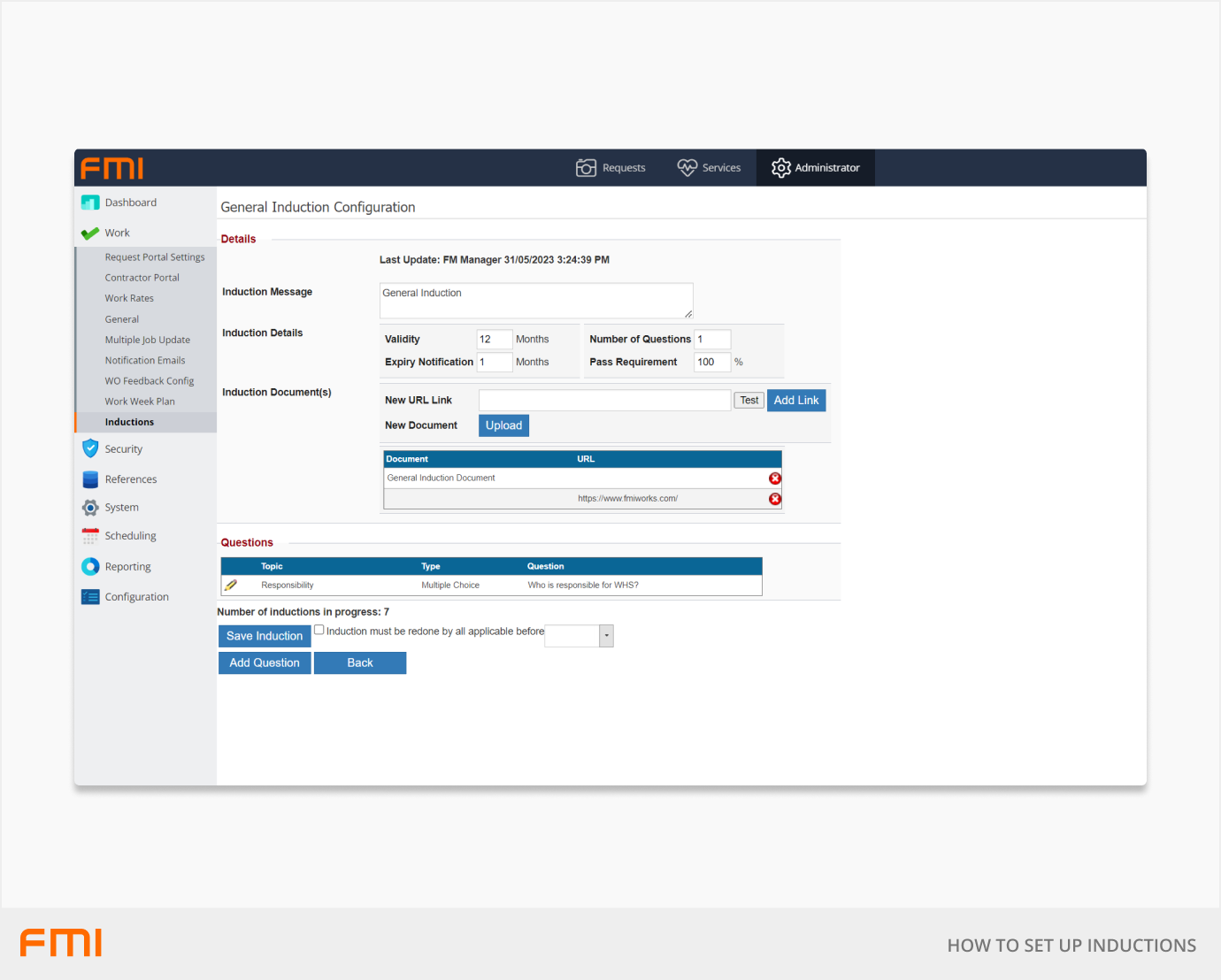Screen dimensions: 1221x980
Task: Open the Configuration list icon
Action: point(90,597)
